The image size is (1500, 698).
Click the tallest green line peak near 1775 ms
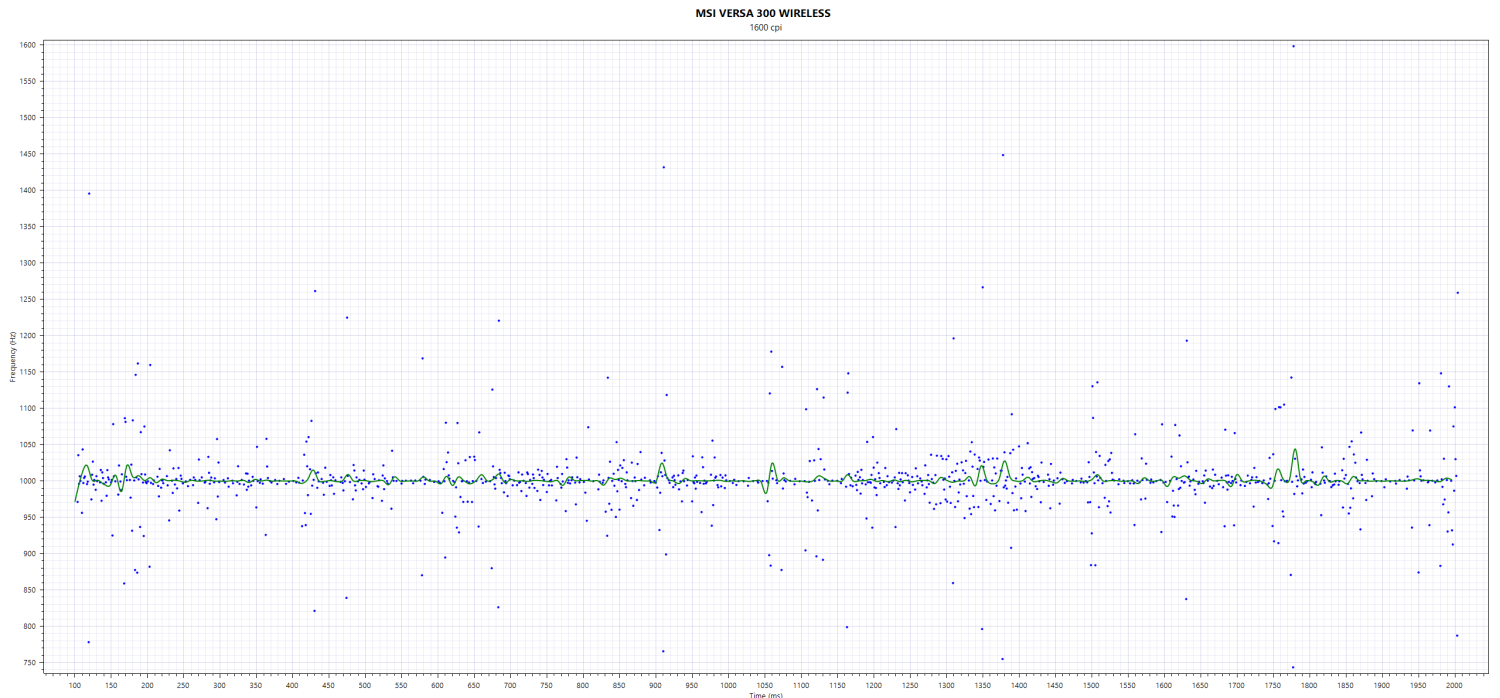pyautogui.click(x=1295, y=450)
